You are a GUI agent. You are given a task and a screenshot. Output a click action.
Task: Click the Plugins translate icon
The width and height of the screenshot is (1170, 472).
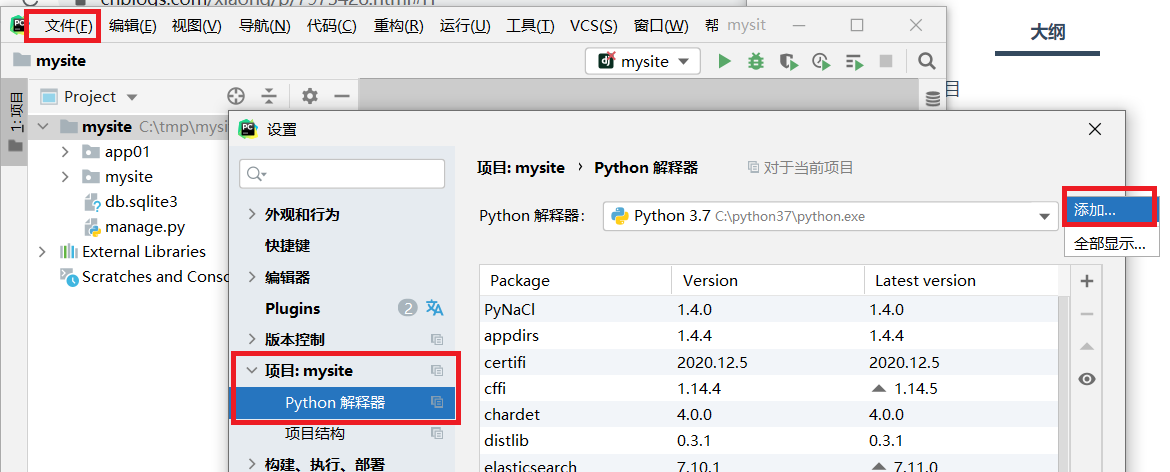[x=434, y=308]
